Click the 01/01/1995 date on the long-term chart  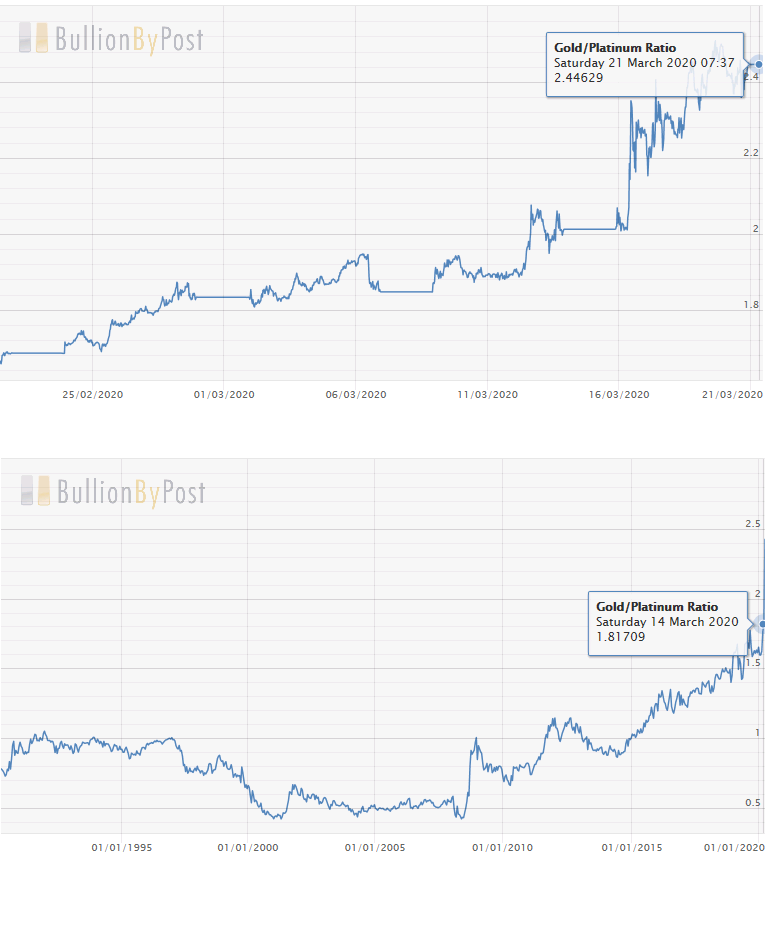coord(122,848)
